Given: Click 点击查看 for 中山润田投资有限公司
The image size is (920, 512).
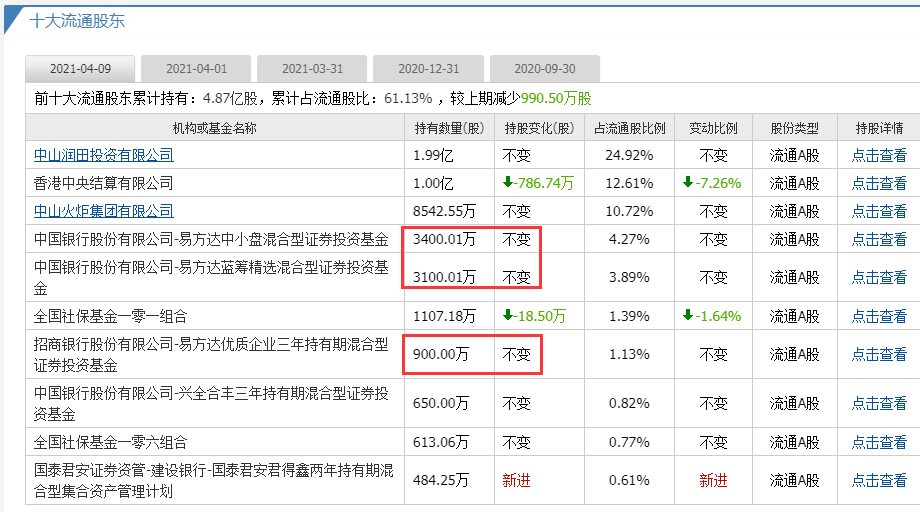Looking at the screenshot, I should [879, 155].
